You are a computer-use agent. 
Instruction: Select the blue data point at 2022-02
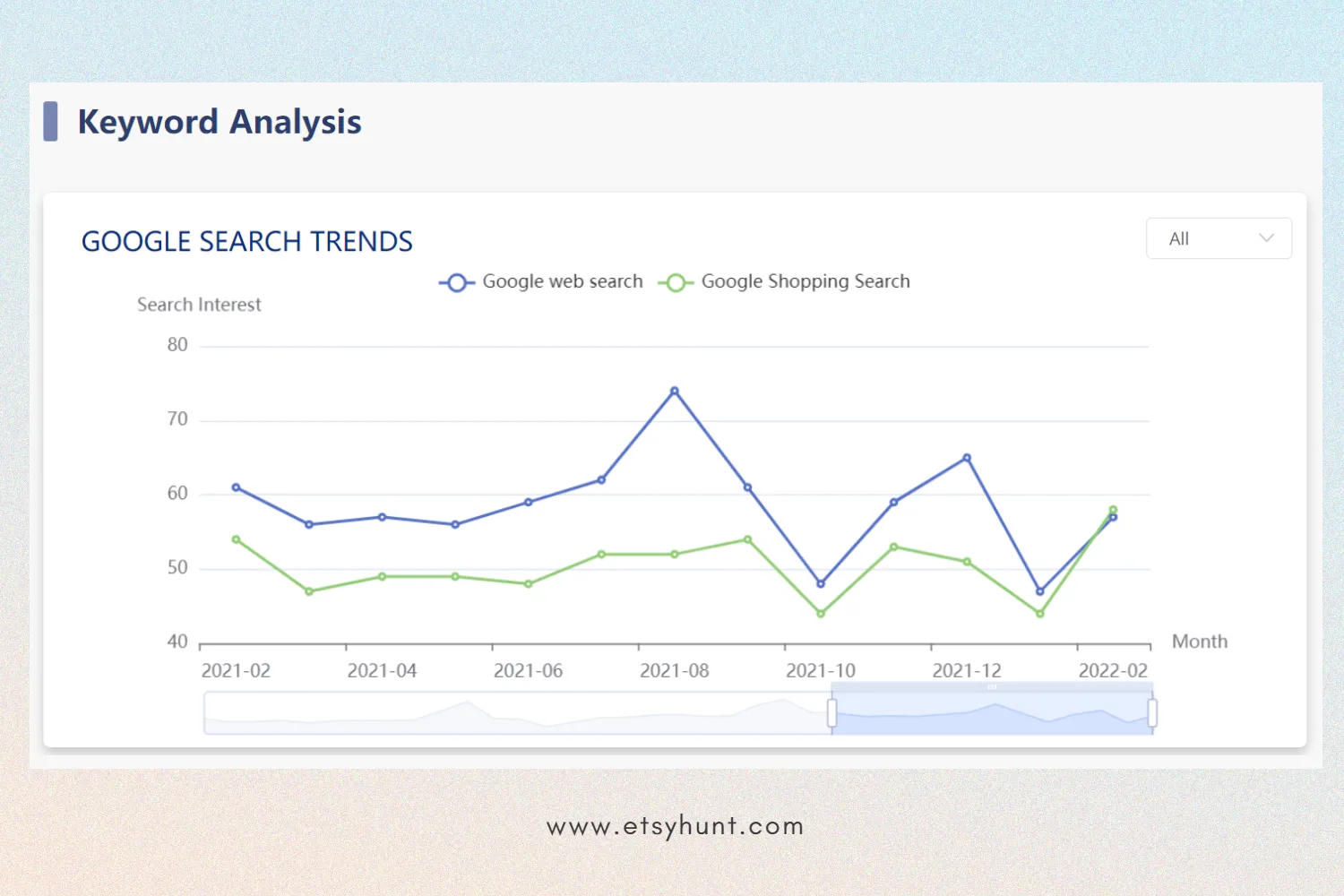point(1113,517)
